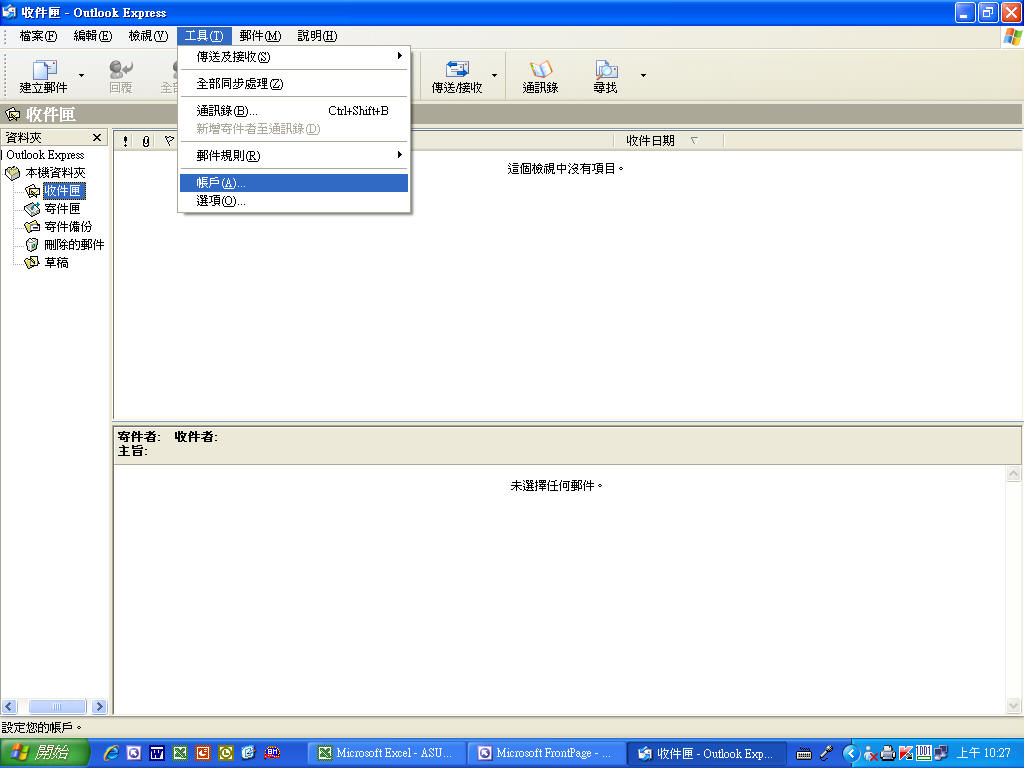Open 傳送及接收(S) submenu entry
The height and width of the screenshot is (768, 1024).
pos(294,57)
